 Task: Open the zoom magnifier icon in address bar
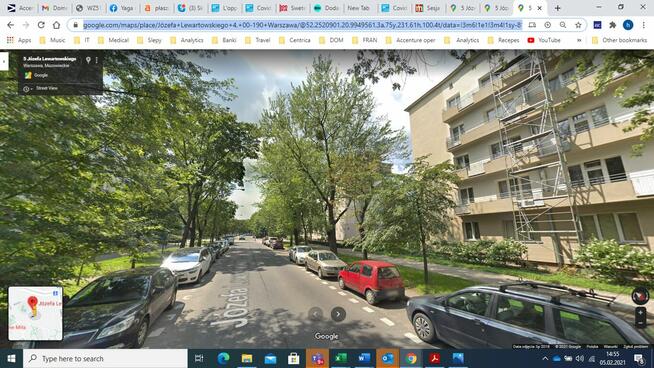[563, 25]
